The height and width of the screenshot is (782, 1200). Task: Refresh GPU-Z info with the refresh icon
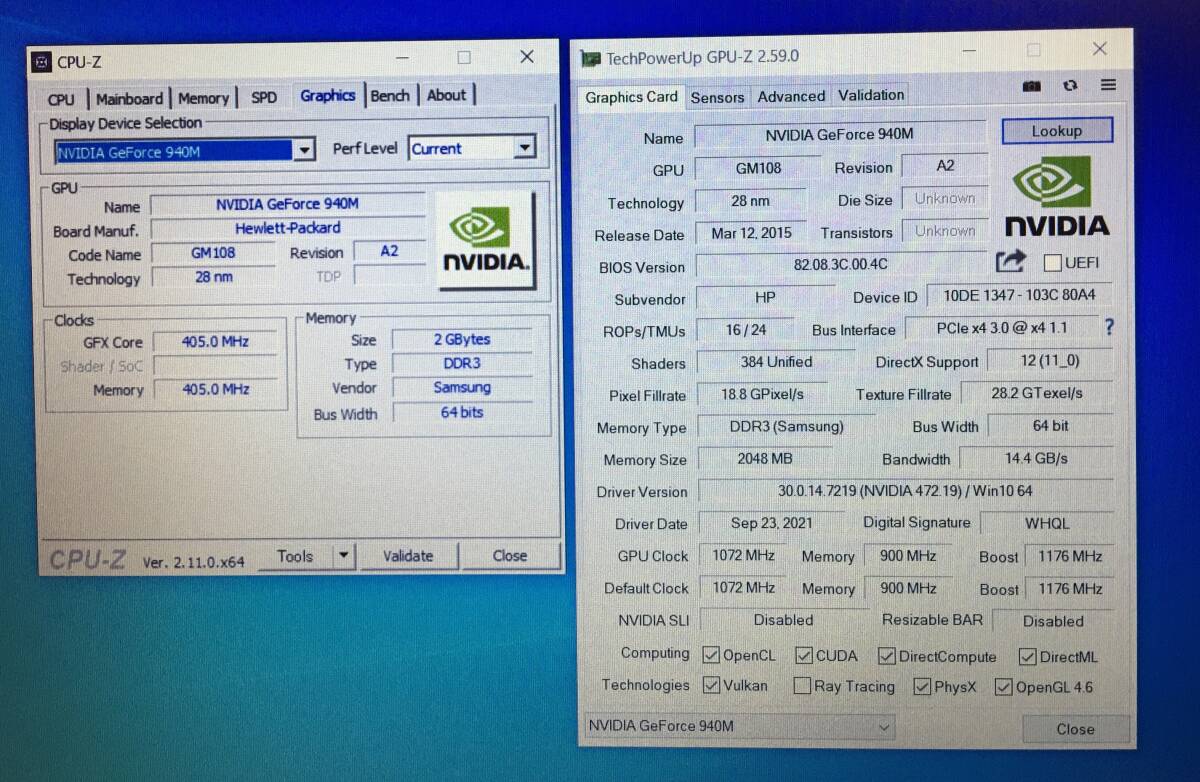pyautogui.click(x=1070, y=86)
